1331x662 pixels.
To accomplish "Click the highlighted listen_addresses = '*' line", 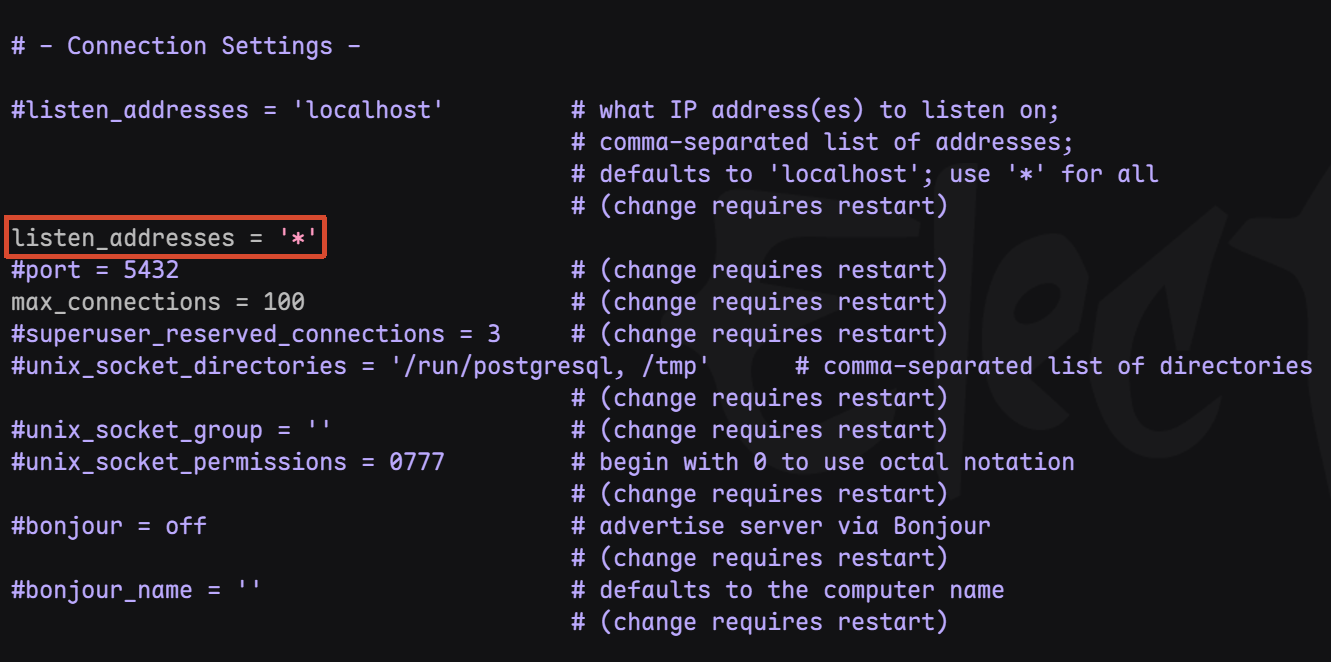I will click(165, 238).
